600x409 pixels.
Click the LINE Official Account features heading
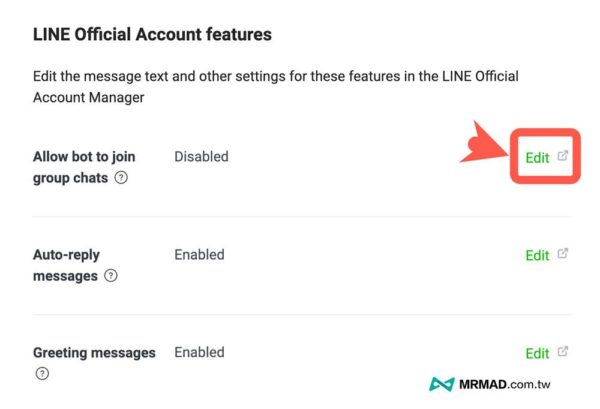click(152, 34)
